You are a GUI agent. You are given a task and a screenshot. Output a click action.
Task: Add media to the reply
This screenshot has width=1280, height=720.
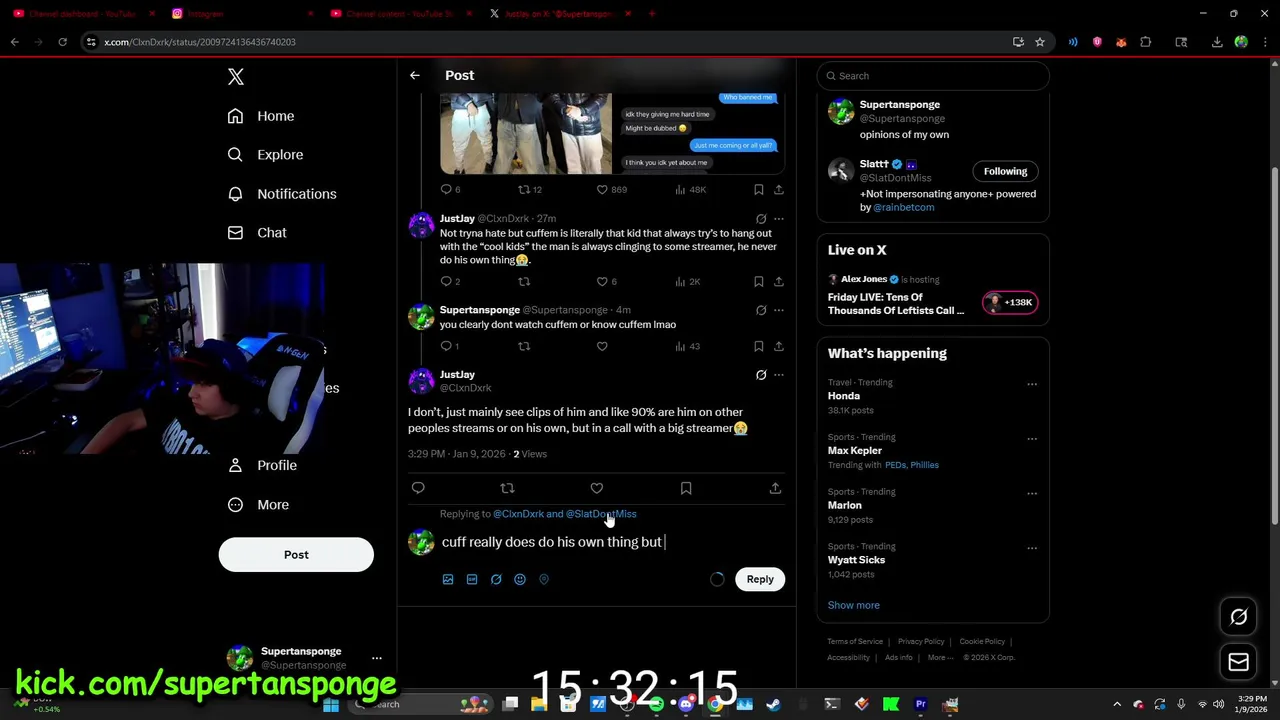click(448, 579)
